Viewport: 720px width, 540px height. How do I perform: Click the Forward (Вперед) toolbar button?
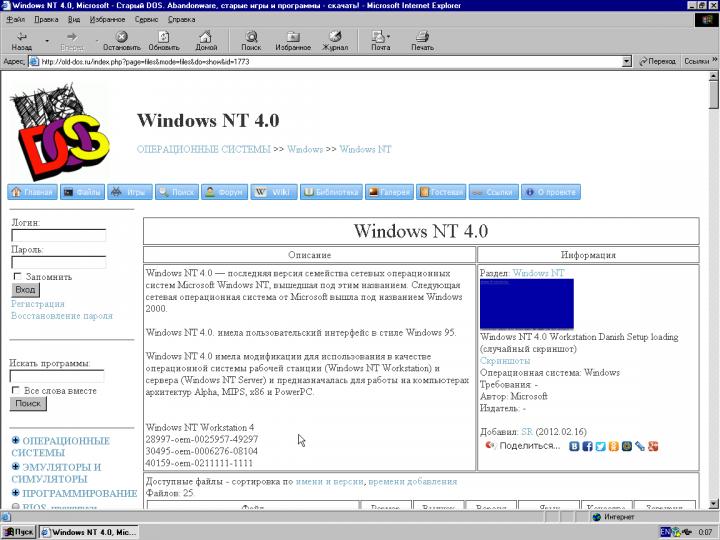[x=72, y=41]
